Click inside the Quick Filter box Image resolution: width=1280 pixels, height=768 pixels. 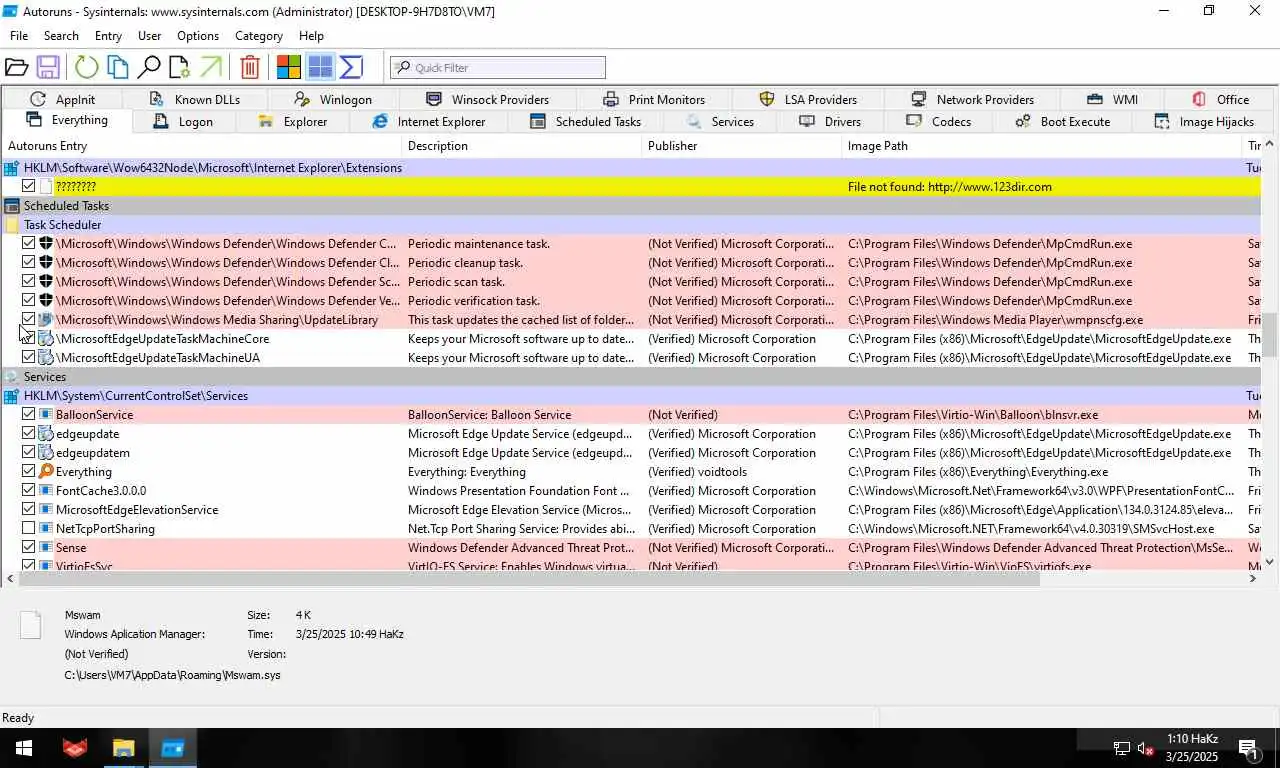tap(498, 67)
